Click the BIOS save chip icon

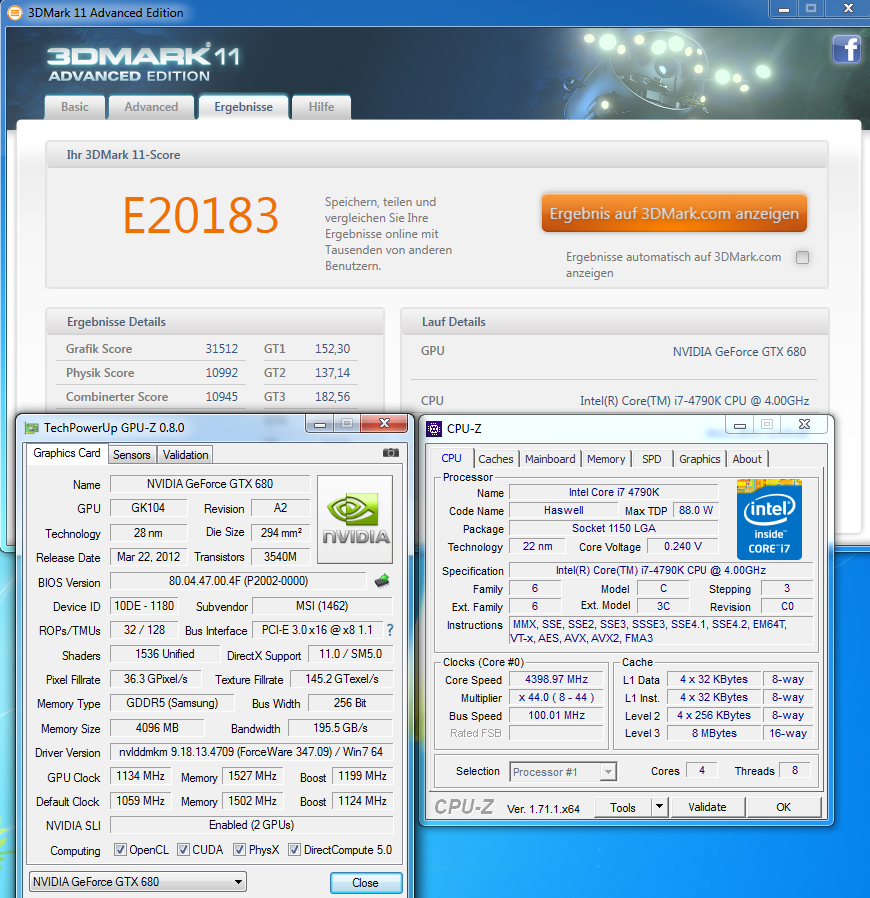[382, 580]
